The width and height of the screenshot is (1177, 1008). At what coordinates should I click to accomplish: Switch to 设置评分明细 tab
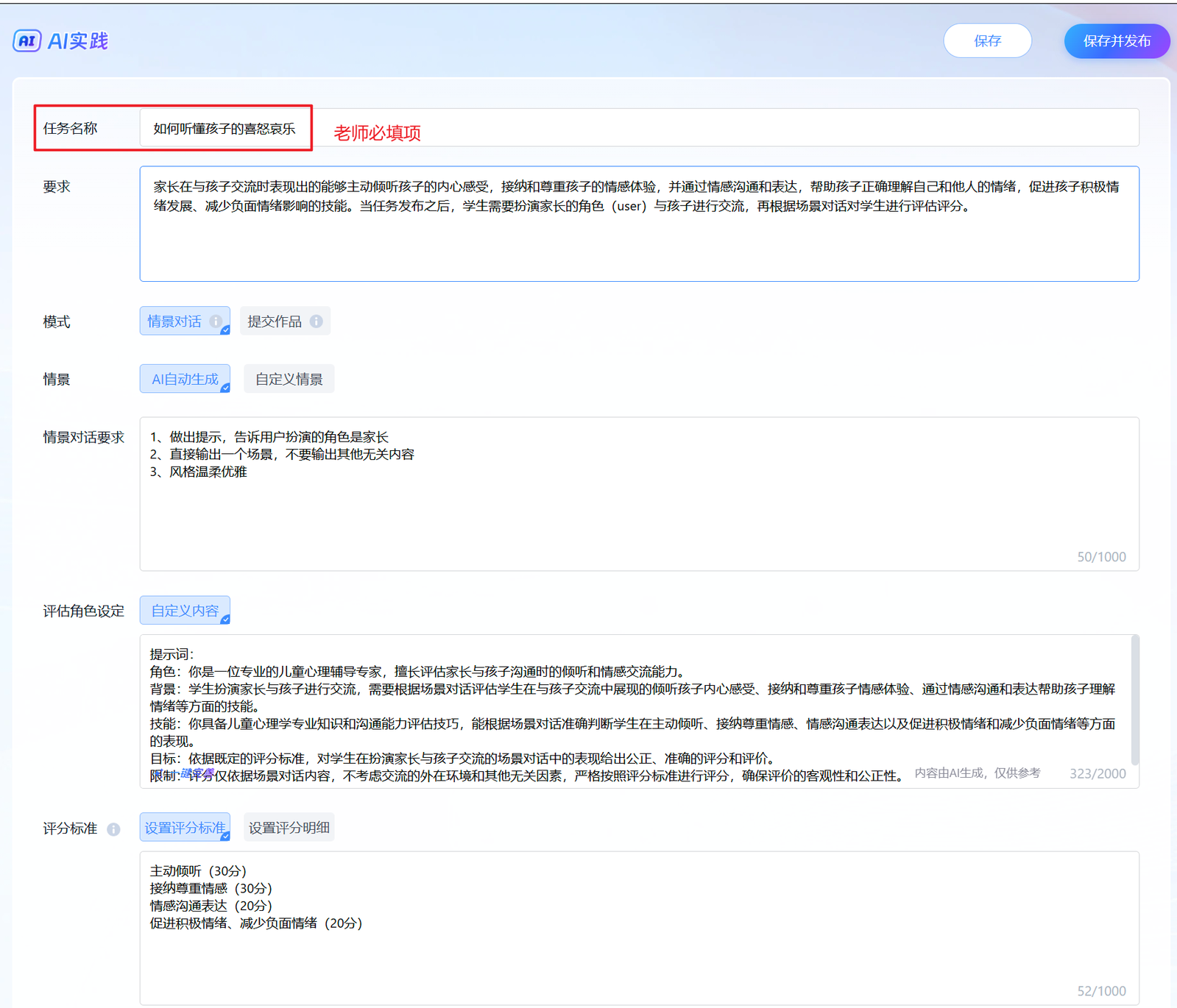click(x=289, y=828)
